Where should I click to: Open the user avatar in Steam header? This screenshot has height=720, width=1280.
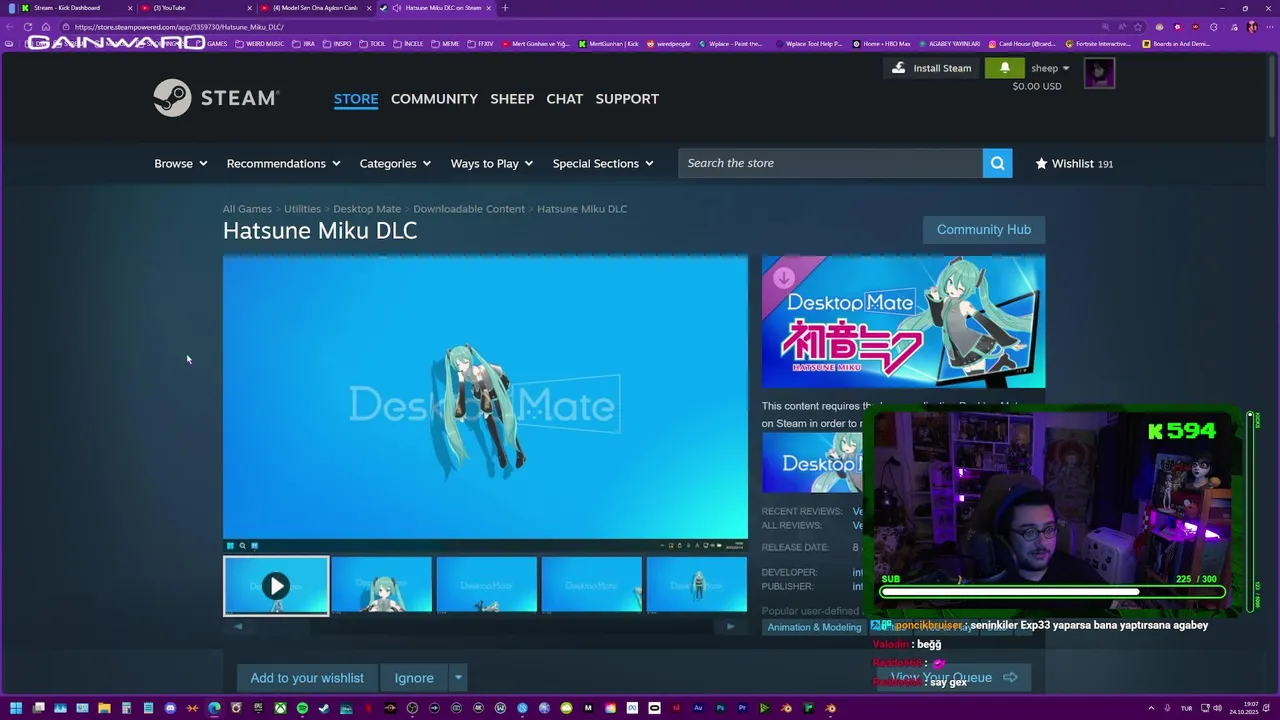1099,73
